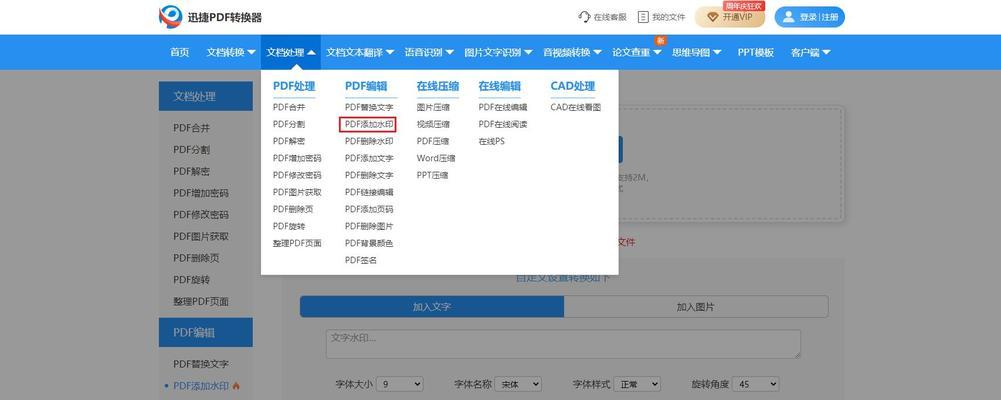This screenshot has width=1001, height=400.
Task: Choose PDF链接编辑 in the dropdown menu
Action: tap(369, 192)
